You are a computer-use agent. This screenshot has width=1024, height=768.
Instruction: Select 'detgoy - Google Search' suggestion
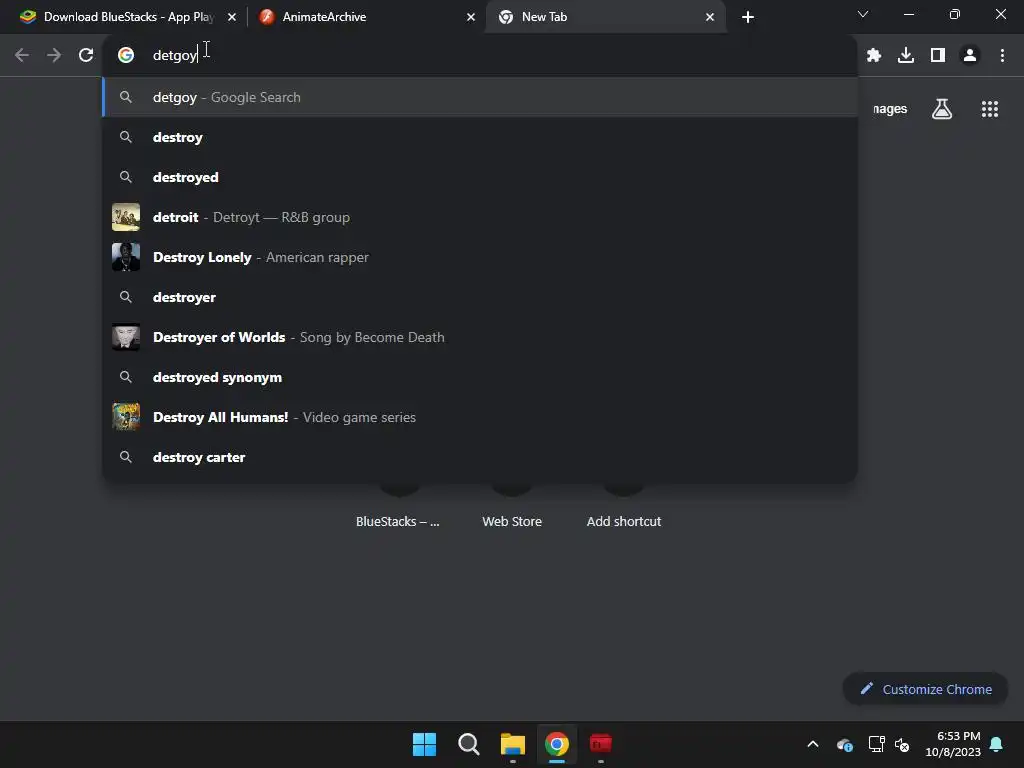(x=480, y=97)
